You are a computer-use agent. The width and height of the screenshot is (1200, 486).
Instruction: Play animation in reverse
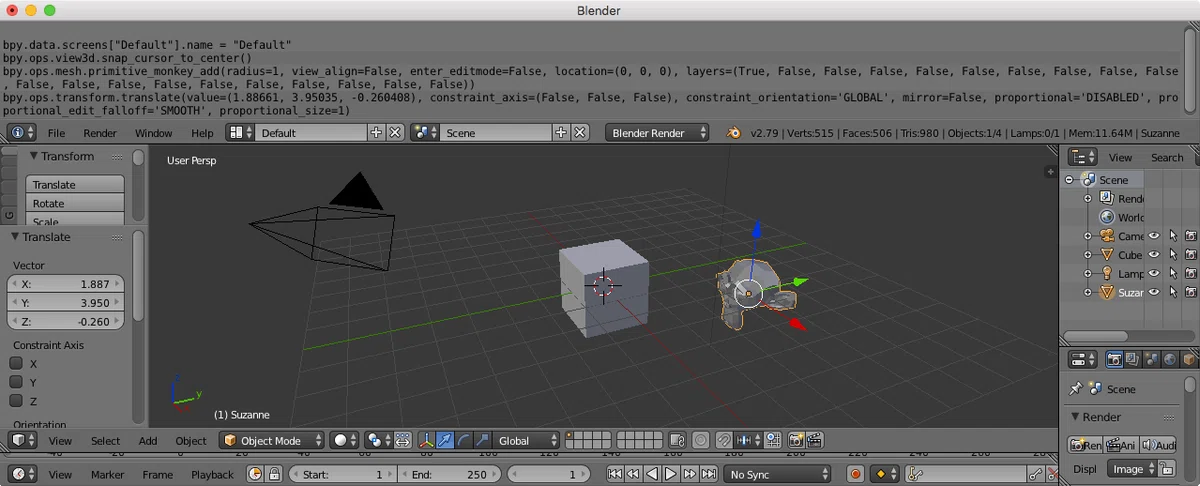pyautogui.click(x=652, y=474)
